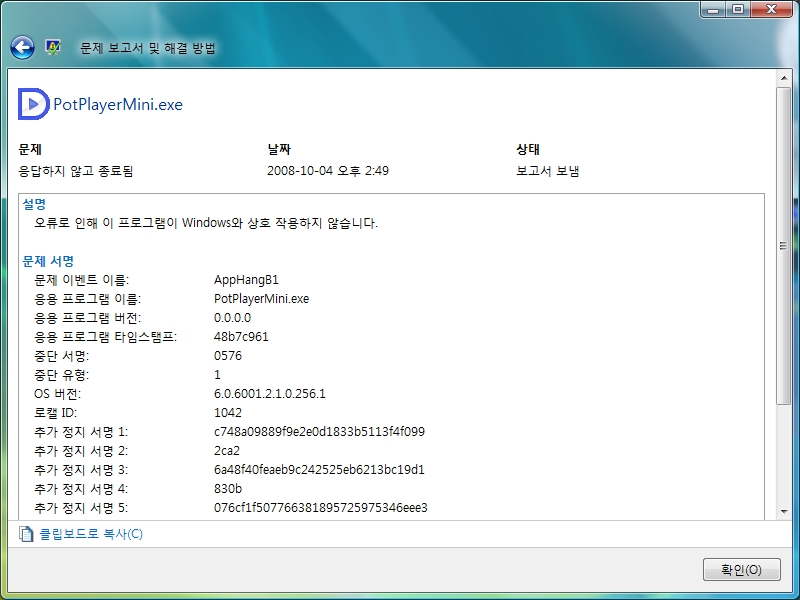Click the problem value 응답하지 않고 종료됨

pyautogui.click(x=76, y=170)
